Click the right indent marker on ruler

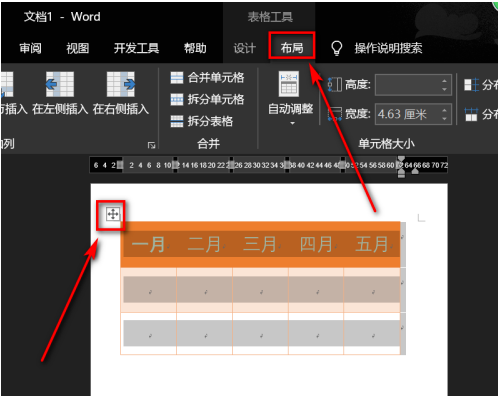coord(415,171)
